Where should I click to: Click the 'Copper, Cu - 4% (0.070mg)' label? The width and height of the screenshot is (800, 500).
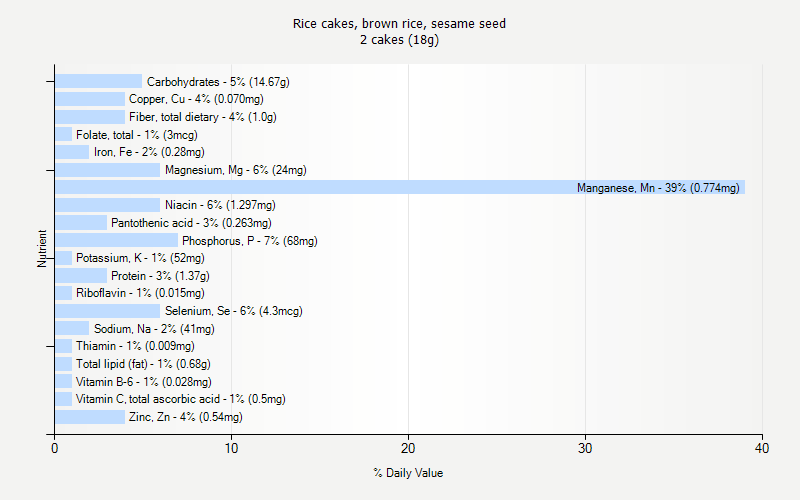196,99
